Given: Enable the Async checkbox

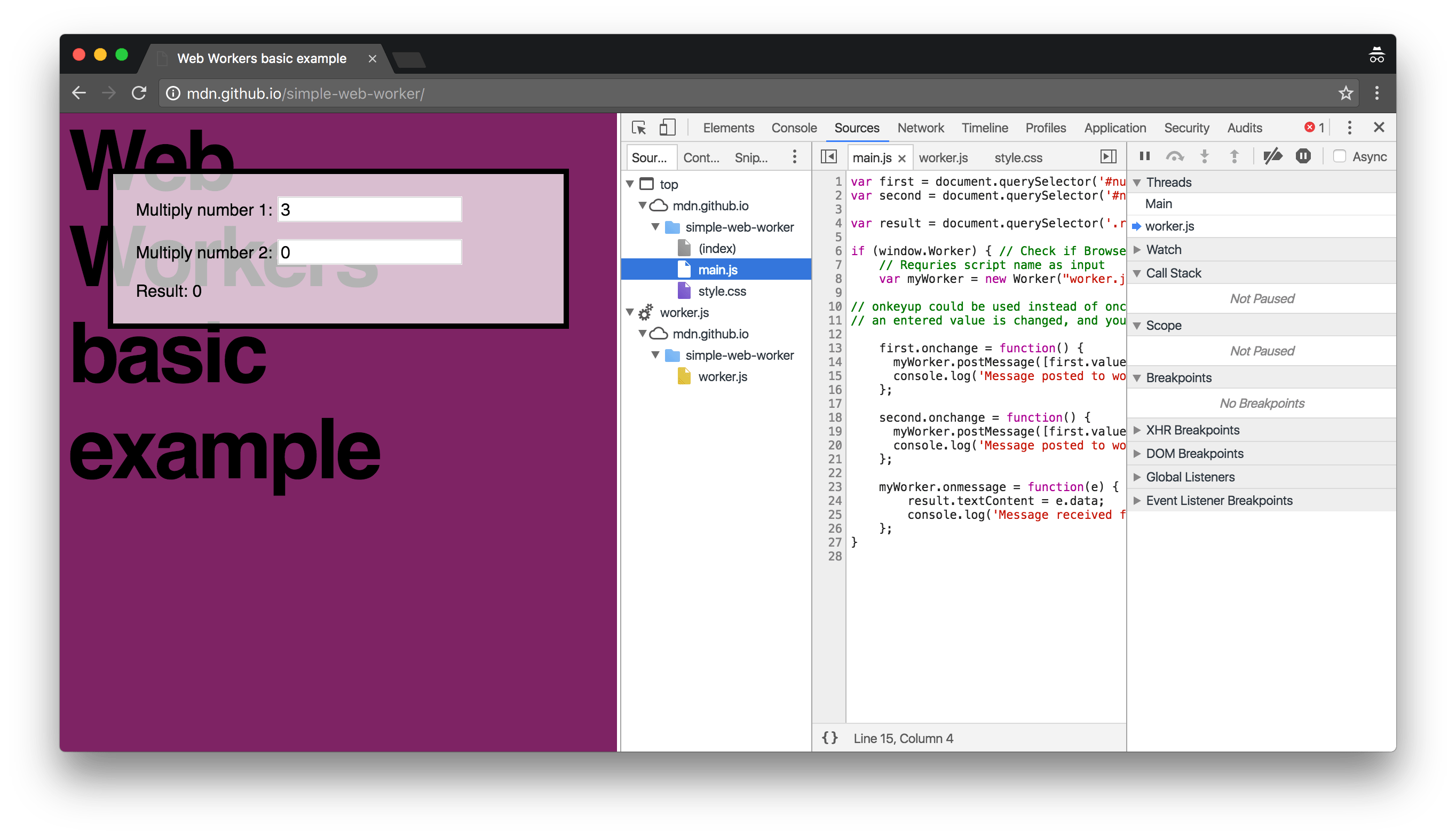Looking at the screenshot, I should pos(1339,156).
